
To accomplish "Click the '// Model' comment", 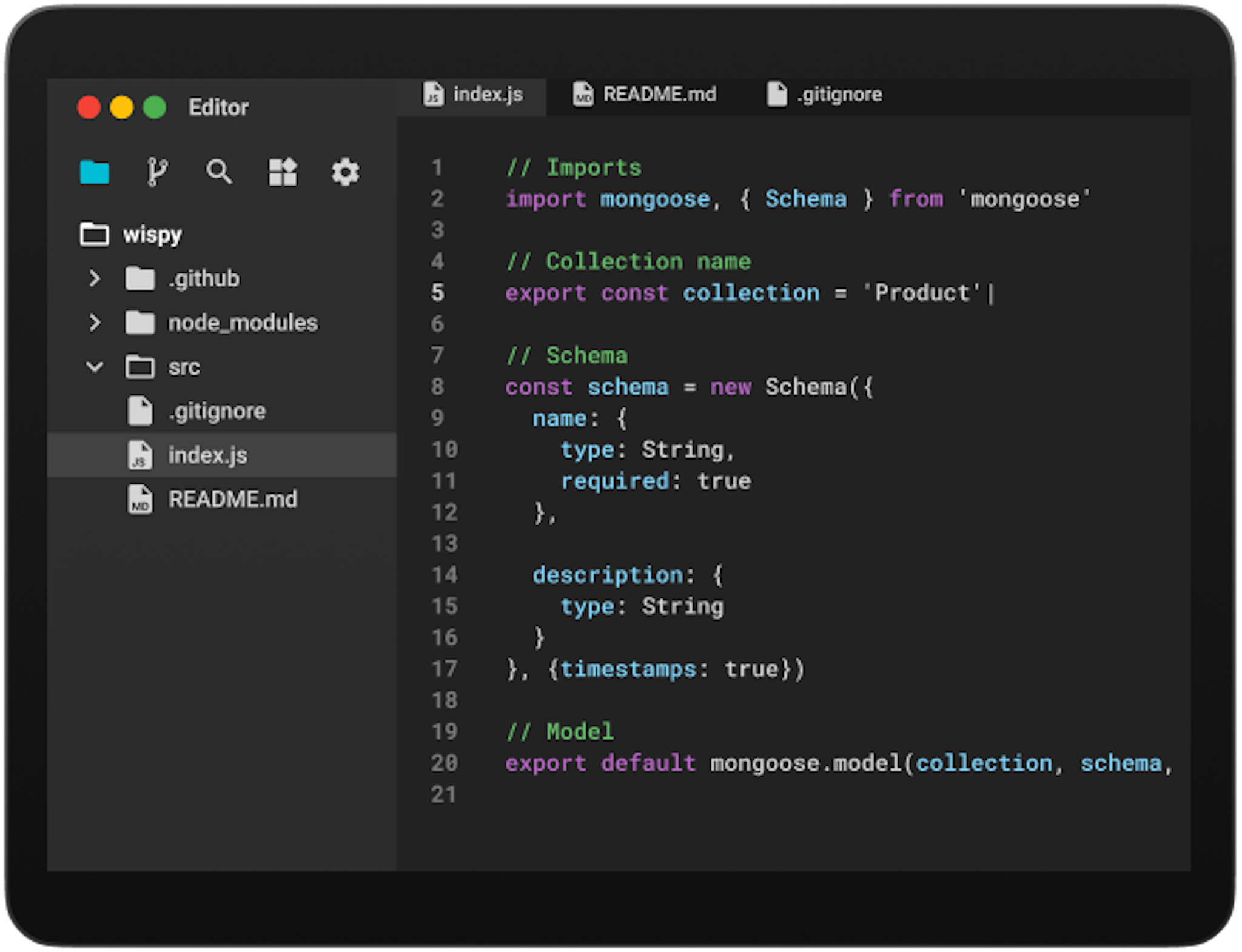I will pyautogui.click(x=560, y=731).
